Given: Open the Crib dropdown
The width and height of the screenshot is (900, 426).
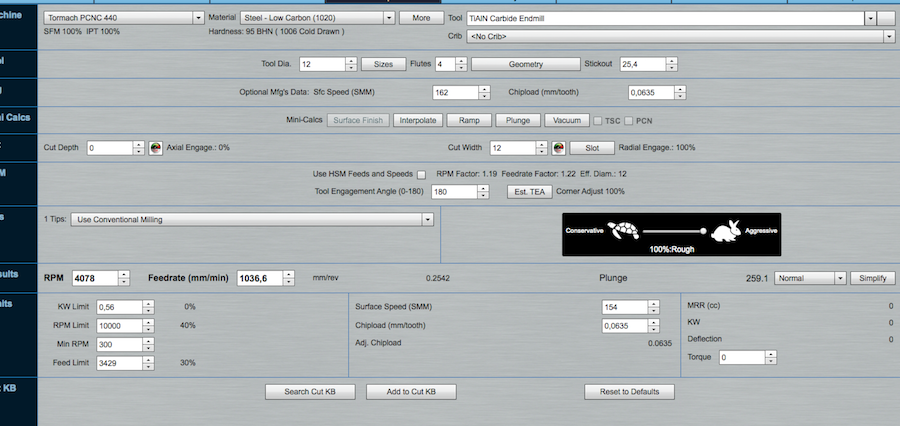Looking at the screenshot, I should (679, 36).
